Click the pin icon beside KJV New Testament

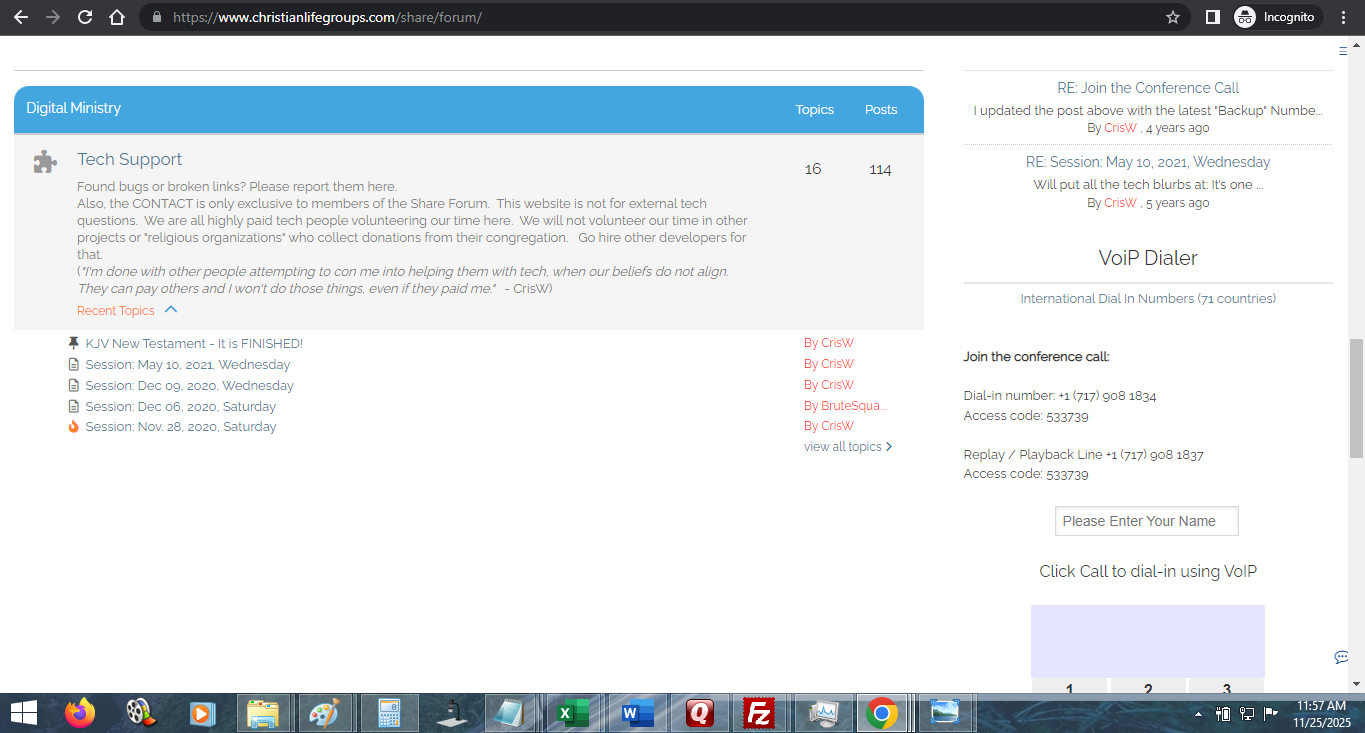pos(73,343)
